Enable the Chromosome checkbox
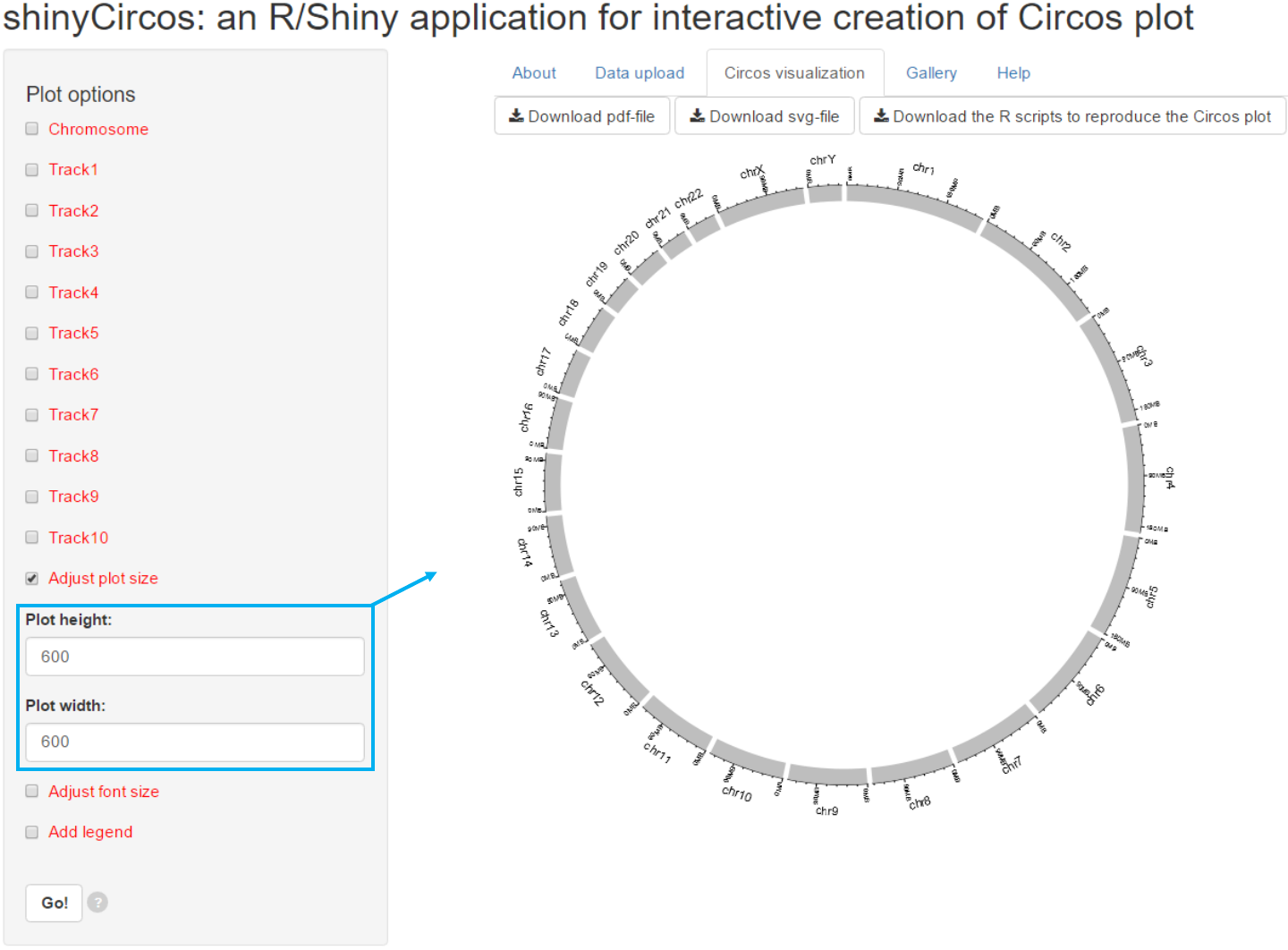The width and height of the screenshot is (1288, 950). (x=32, y=129)
